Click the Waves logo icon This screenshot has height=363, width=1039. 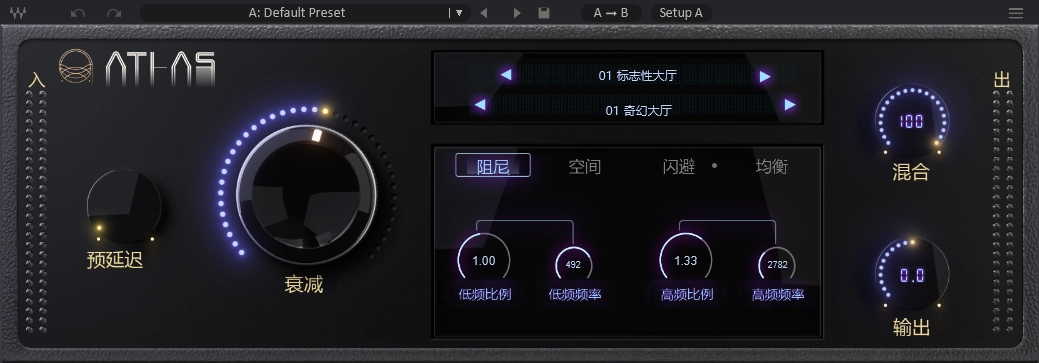(18, 13)
